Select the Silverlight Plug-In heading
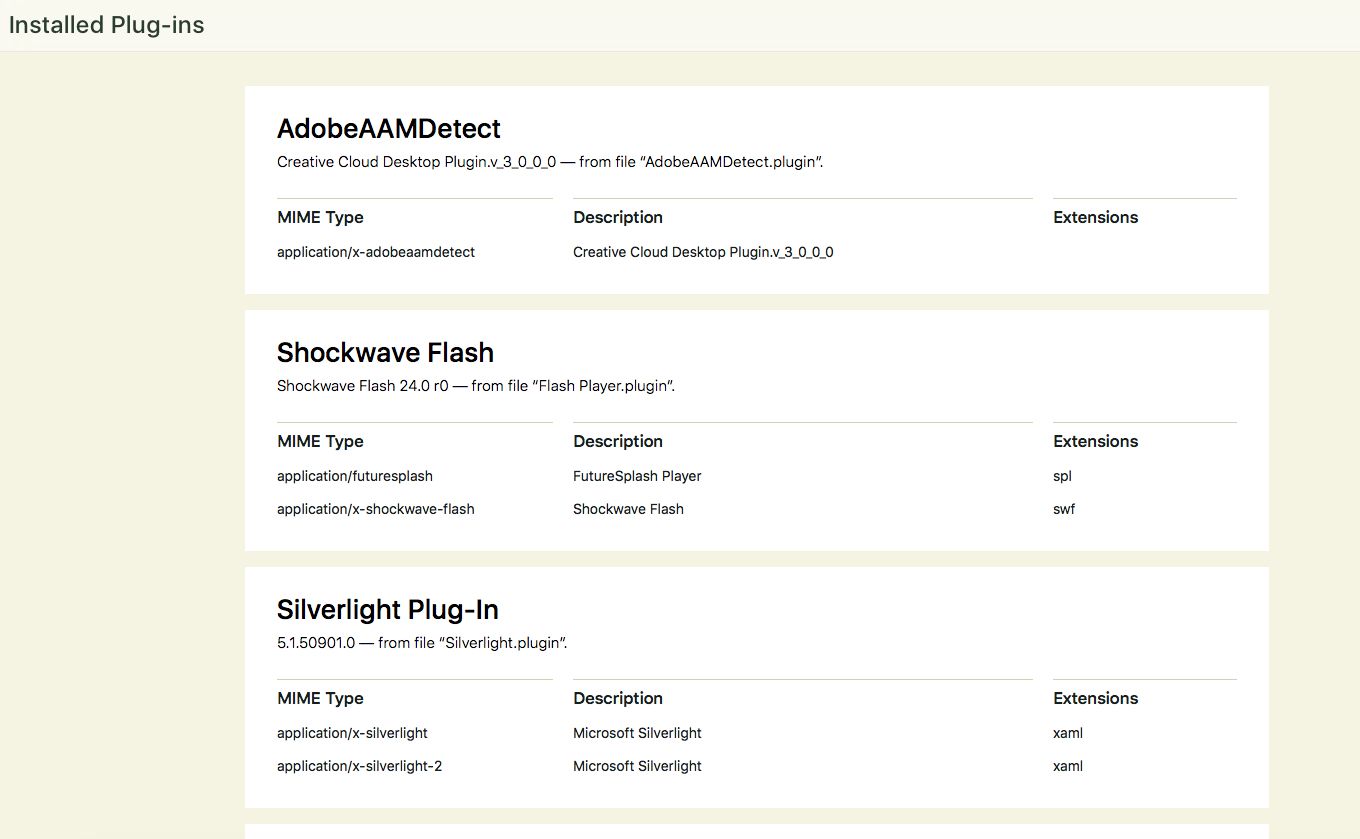Screen dimensions: 1360x839 (x=388, y=610)
